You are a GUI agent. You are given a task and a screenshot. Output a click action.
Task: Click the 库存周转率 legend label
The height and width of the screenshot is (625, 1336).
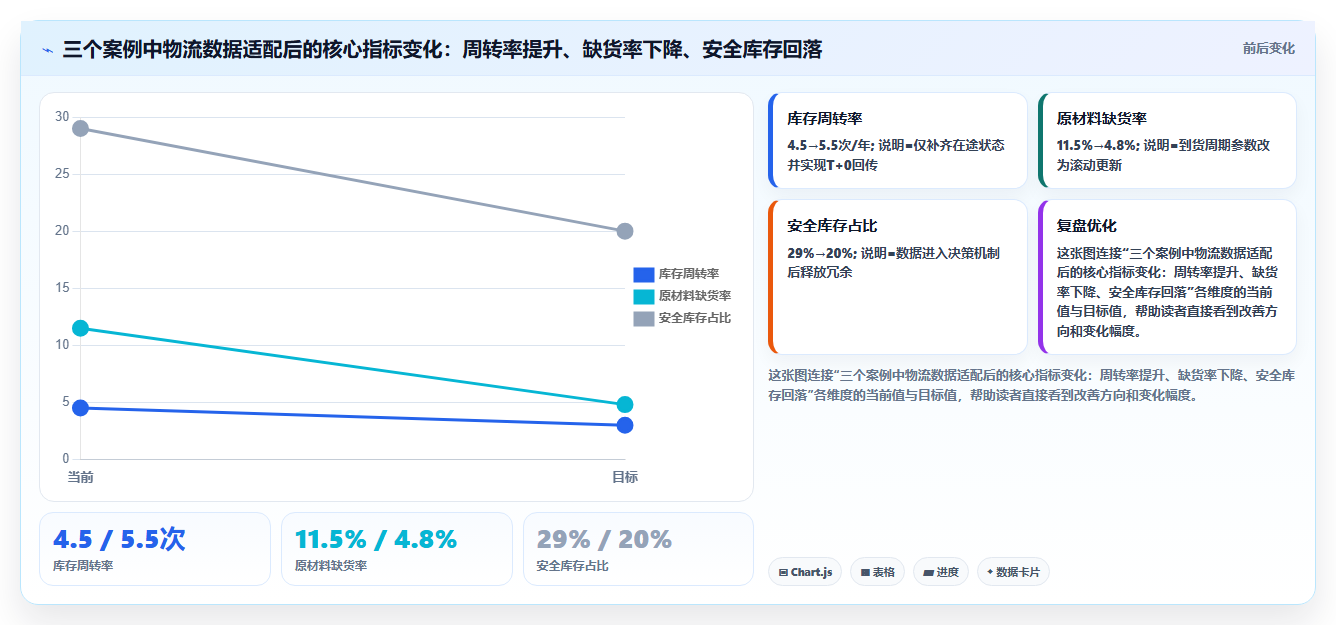click(689, 274)
